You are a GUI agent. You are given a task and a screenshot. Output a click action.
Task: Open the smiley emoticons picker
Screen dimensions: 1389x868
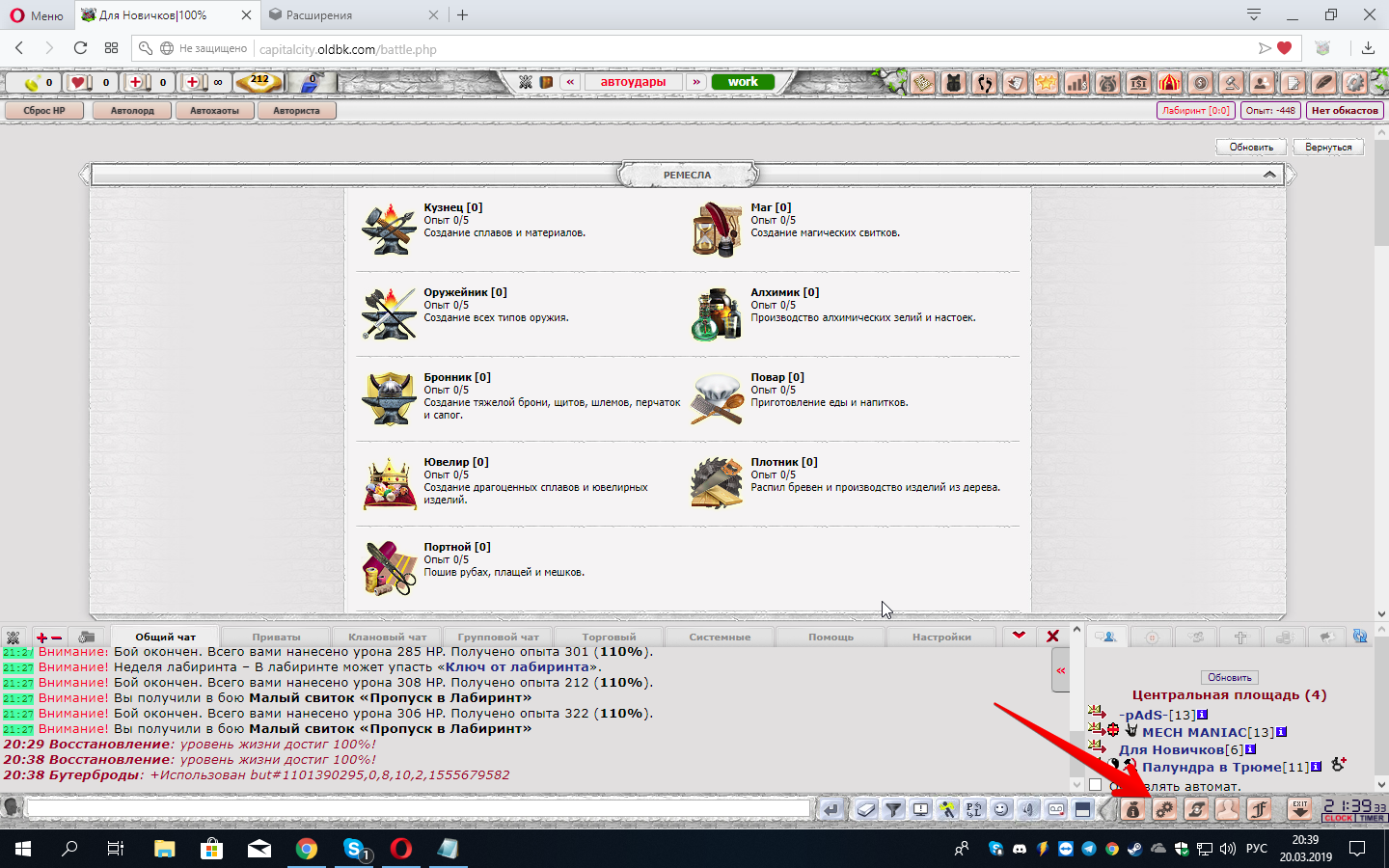click(x=1001, y=810)
